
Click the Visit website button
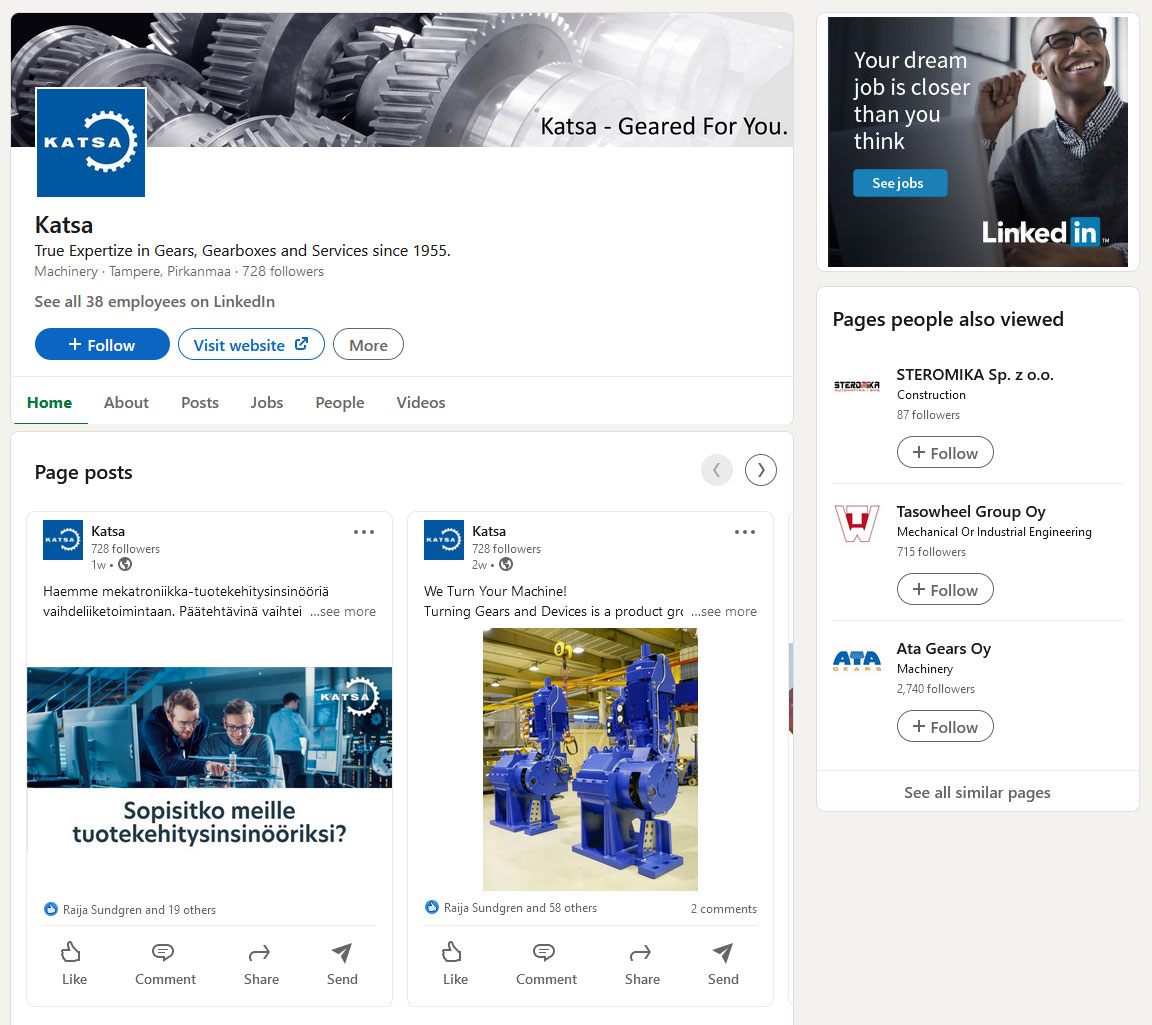[x=251, y=345]
